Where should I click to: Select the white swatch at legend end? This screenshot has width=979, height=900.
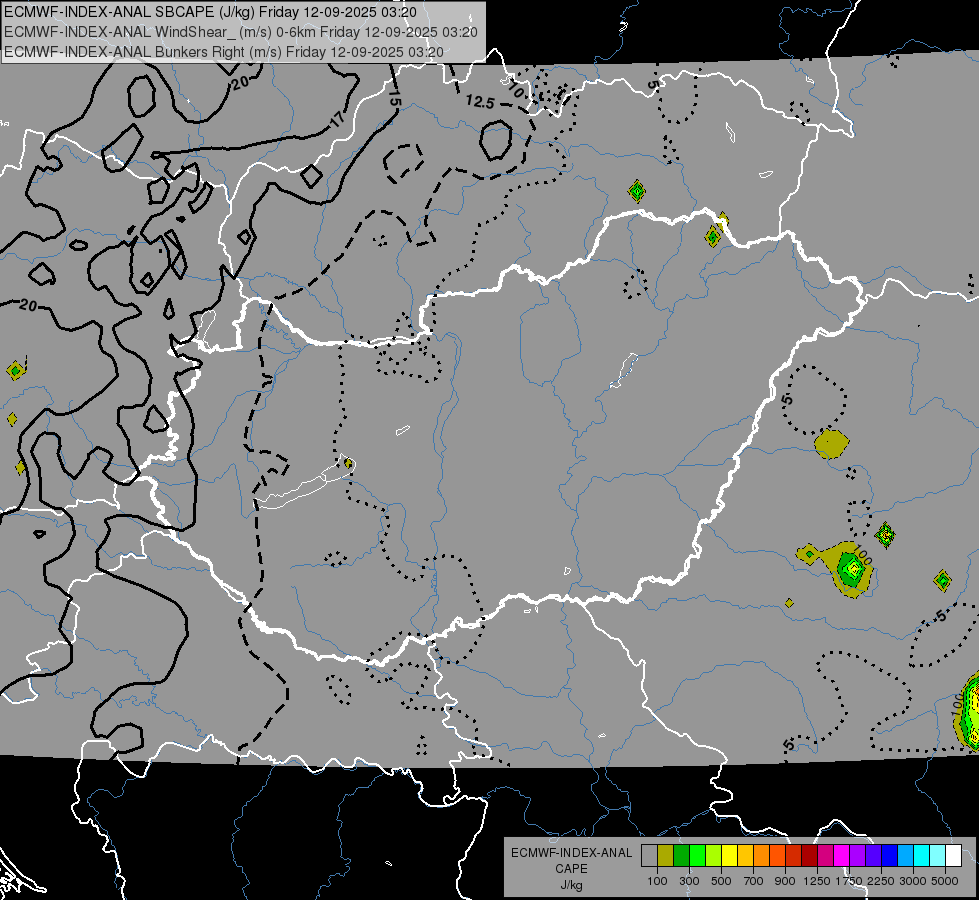click(954, 855)
